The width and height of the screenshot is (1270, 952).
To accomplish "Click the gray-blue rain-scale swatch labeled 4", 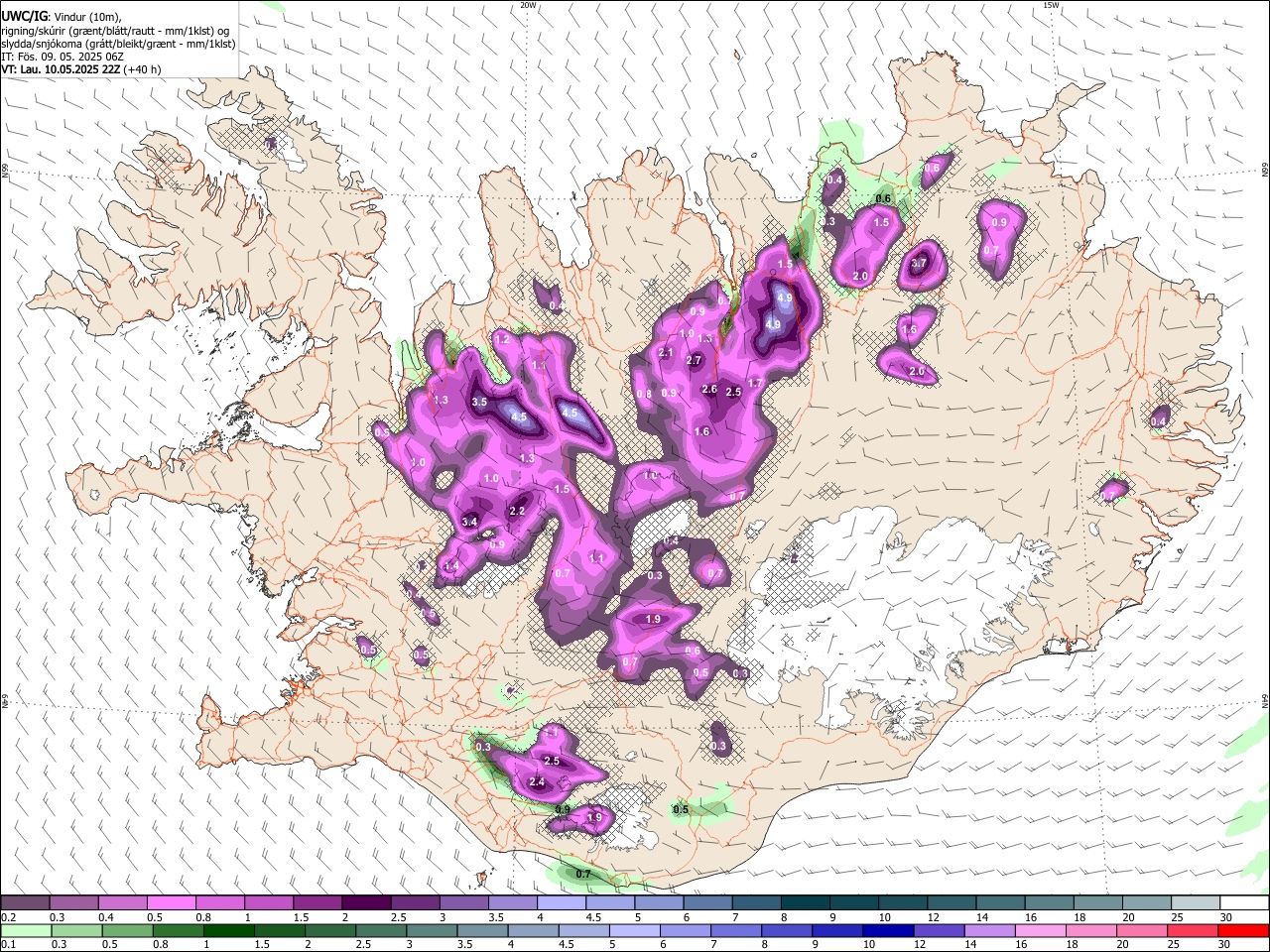I will (533, 931).
